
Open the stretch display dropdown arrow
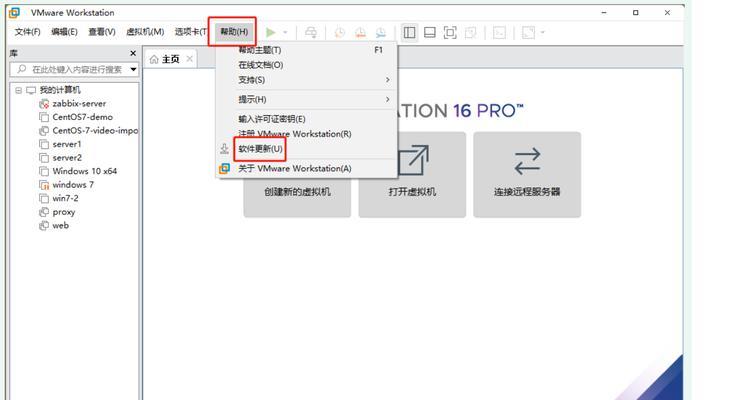tap(543, 32)
